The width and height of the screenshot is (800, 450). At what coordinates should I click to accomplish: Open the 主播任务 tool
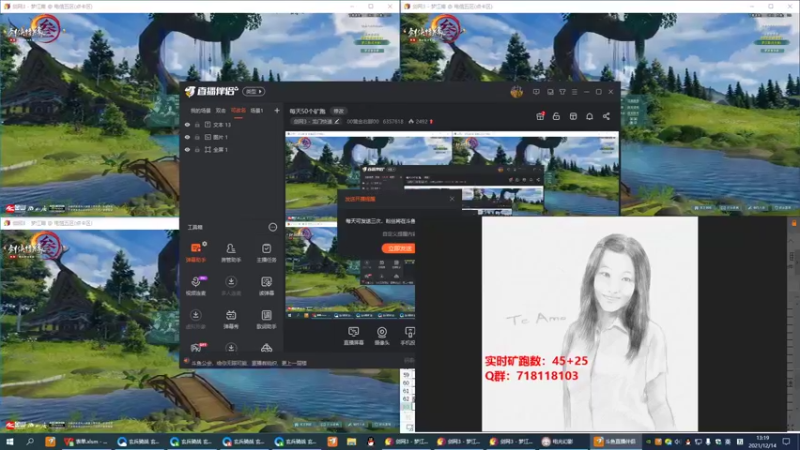[x=266, y=252]
